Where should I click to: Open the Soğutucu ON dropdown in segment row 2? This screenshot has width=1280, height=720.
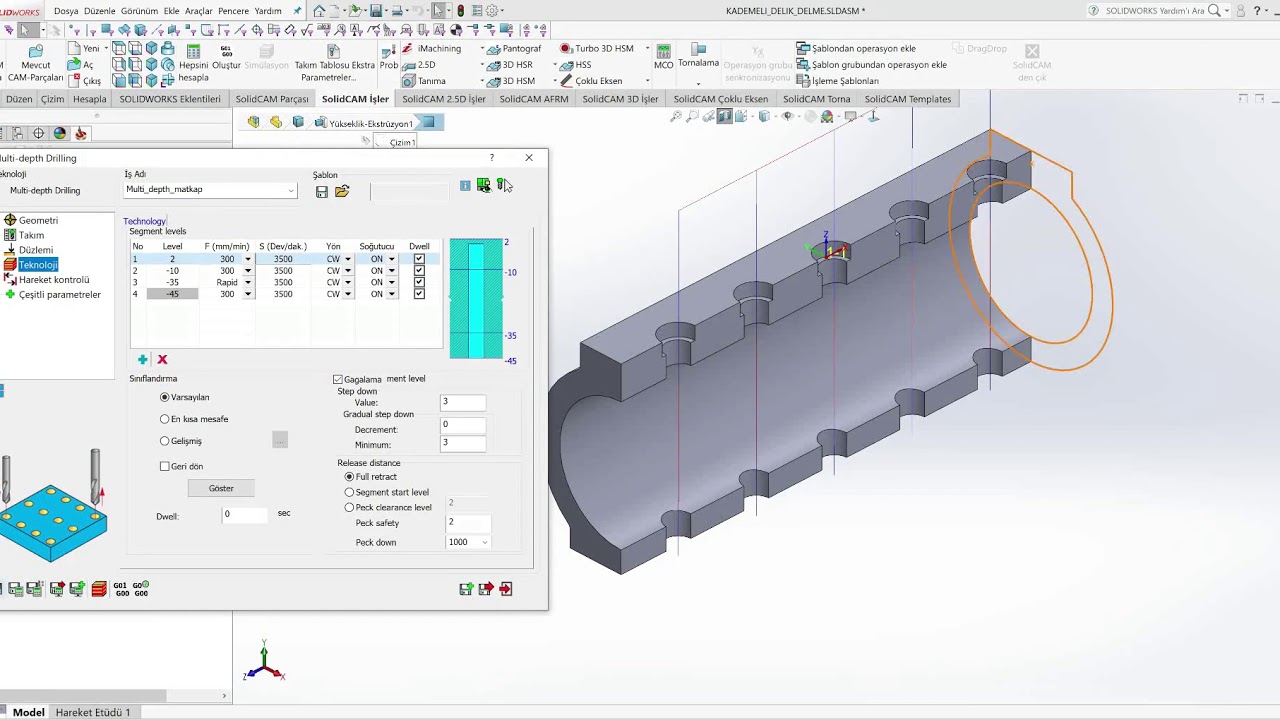[392, 271]
